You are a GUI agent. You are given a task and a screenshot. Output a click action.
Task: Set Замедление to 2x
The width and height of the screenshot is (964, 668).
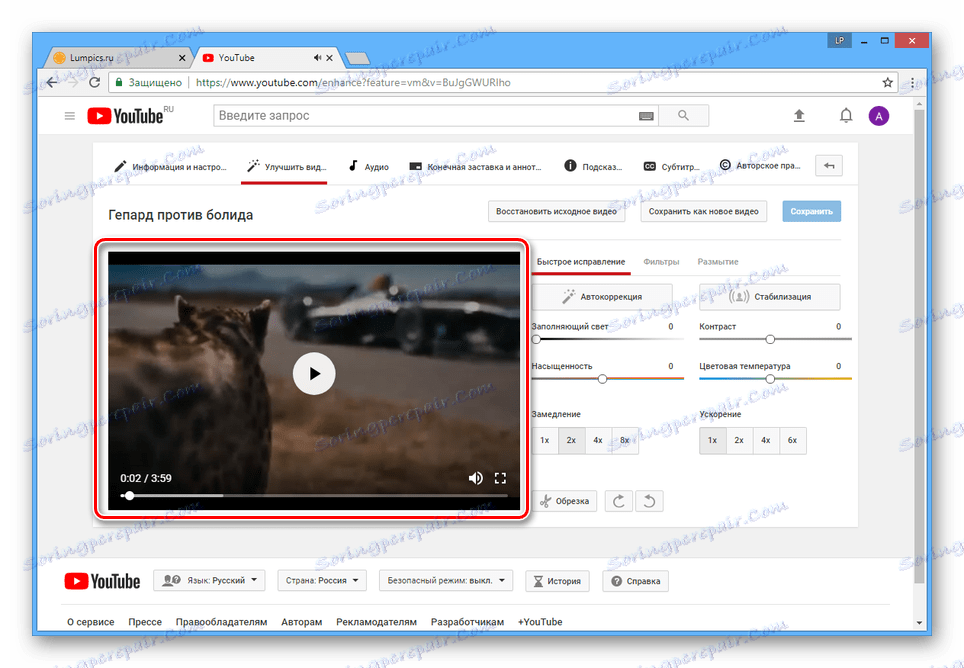571,441
